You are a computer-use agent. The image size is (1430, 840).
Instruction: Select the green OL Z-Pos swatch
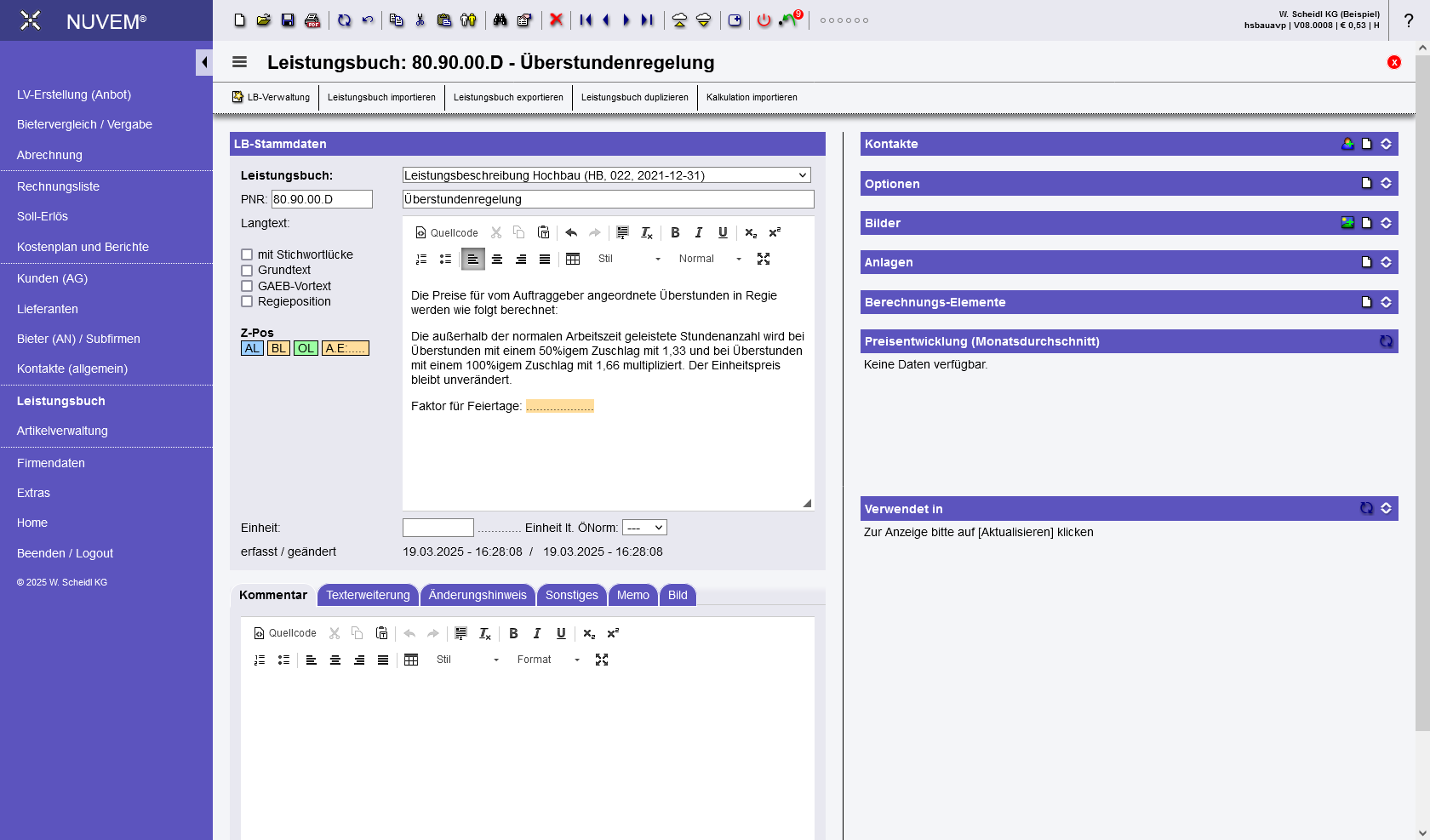pyautogui.click(x=306, y=348)
